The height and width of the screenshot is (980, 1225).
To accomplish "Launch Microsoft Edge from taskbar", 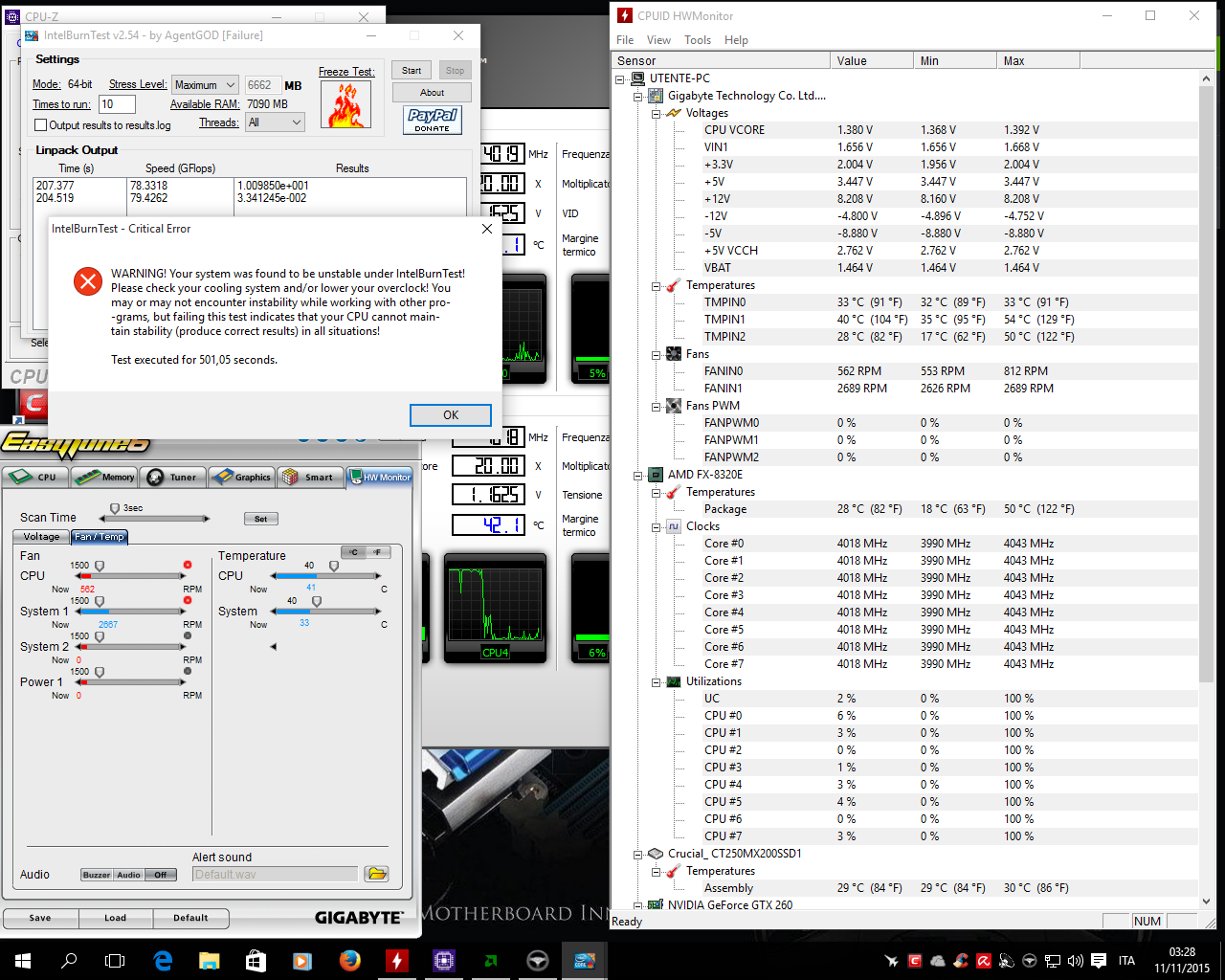I will click(x=163, y=960).
